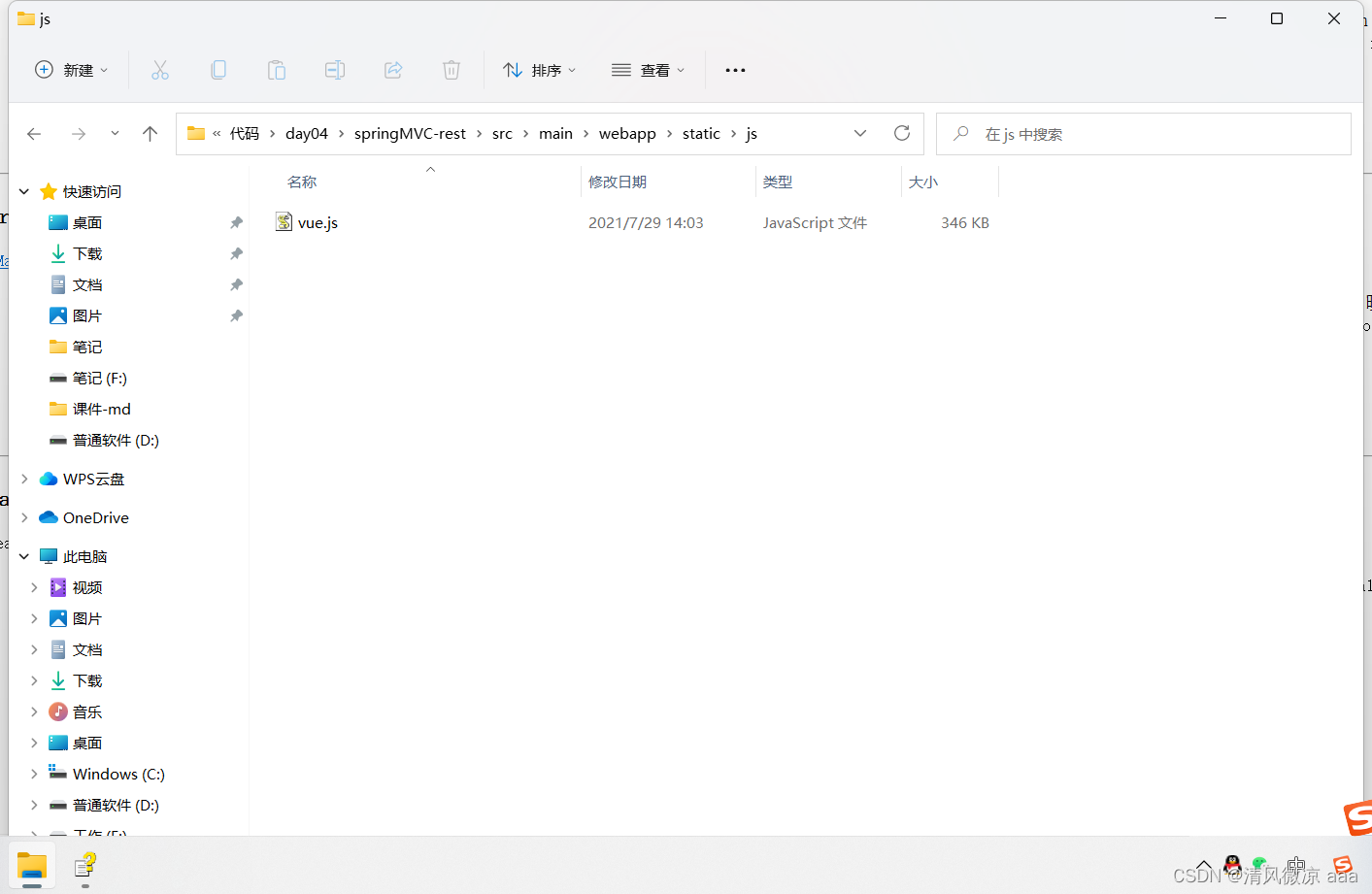Sort by the 修改日期 column header

pyautogui.click(x=618, y=182)
